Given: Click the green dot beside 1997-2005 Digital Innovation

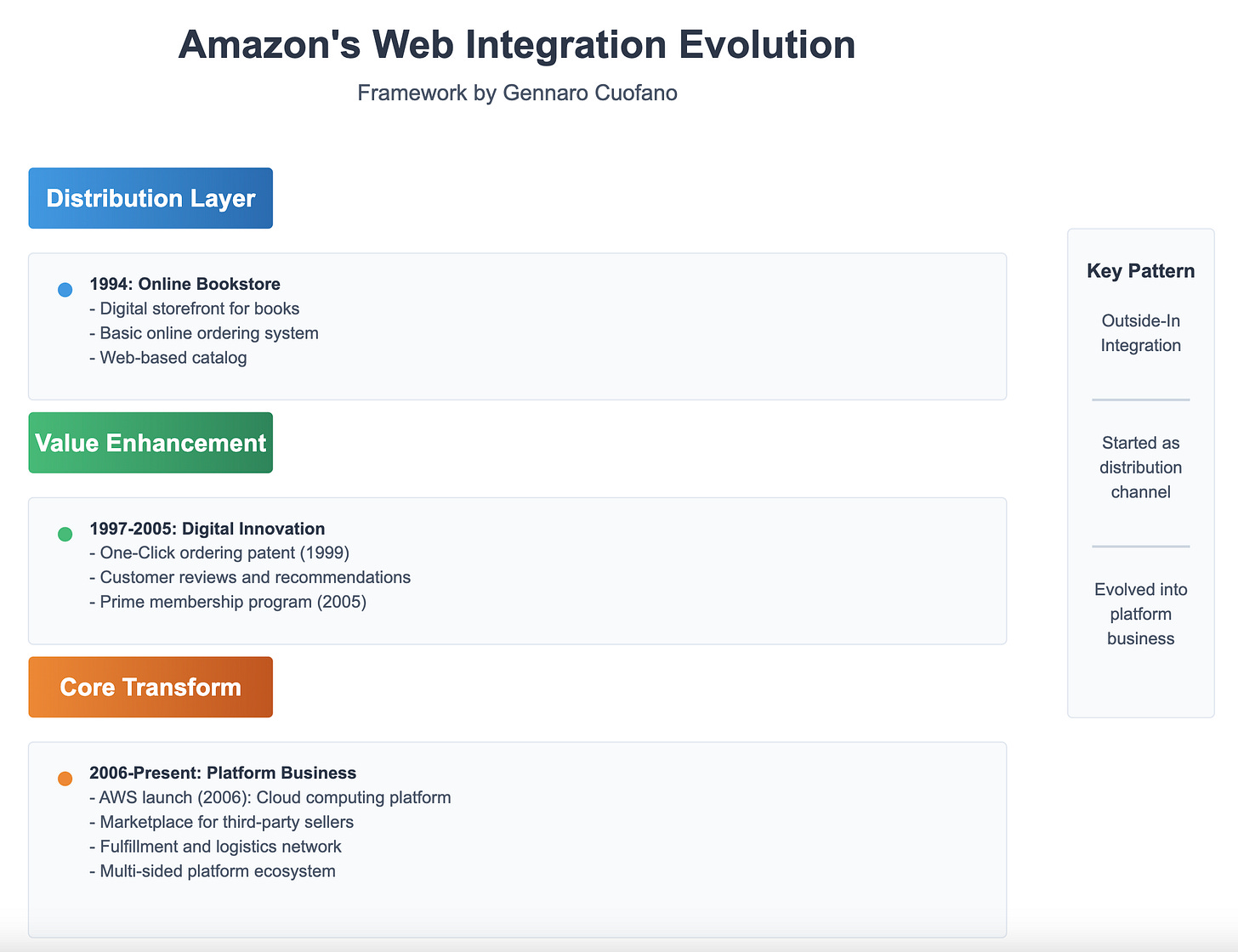Looking at the screenshot, I should (65, 535).
